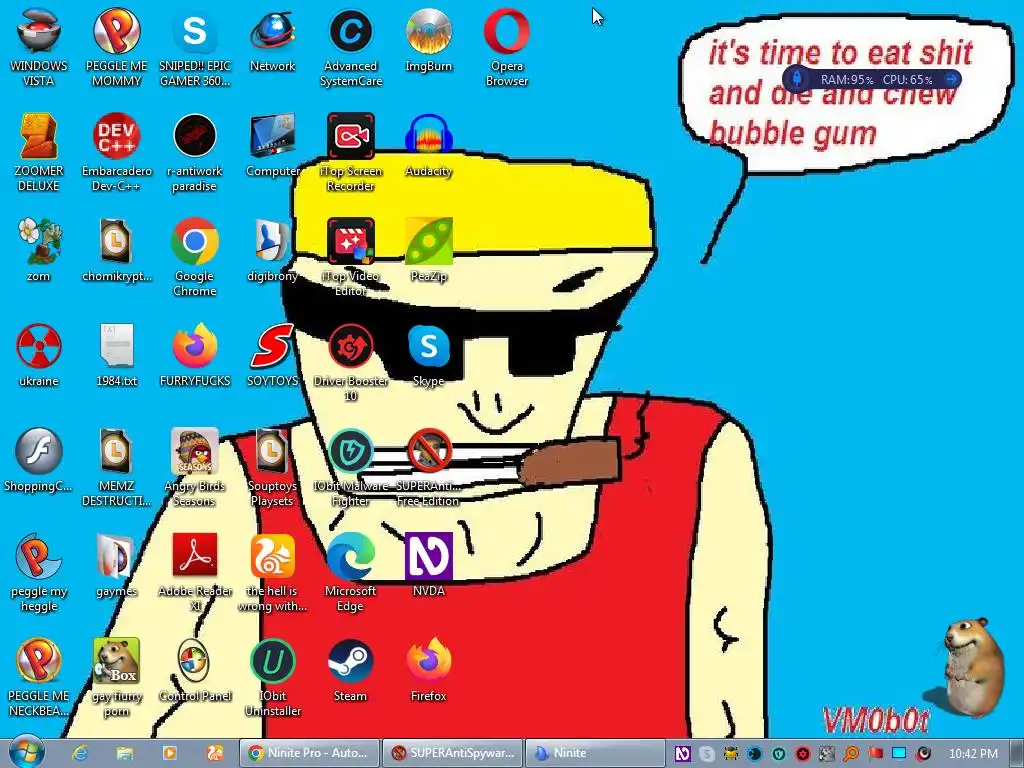Click the UC Browser taskbar pin

215,753
